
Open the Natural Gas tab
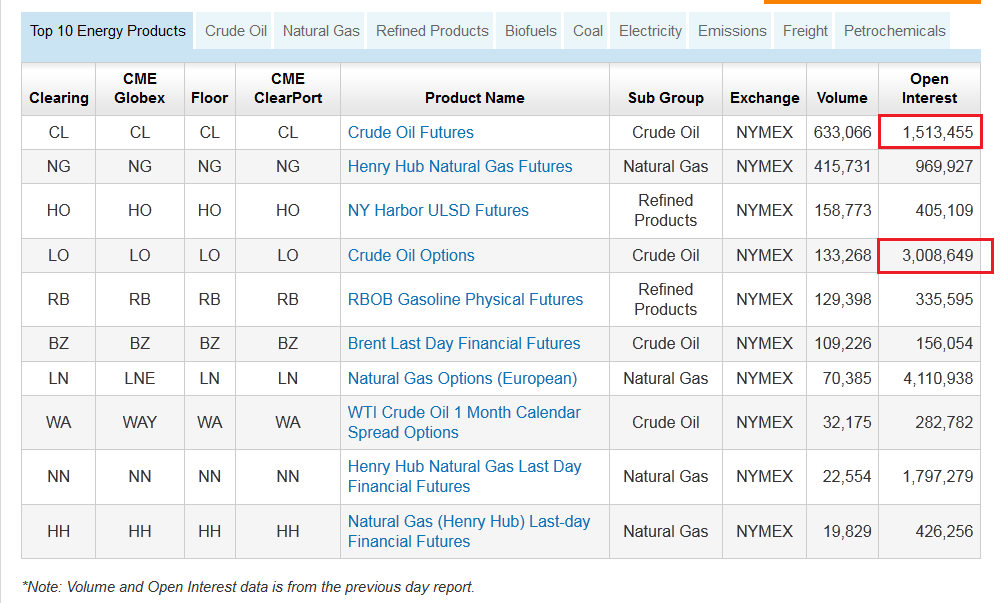pyautogui.click(x=321, y=31)
